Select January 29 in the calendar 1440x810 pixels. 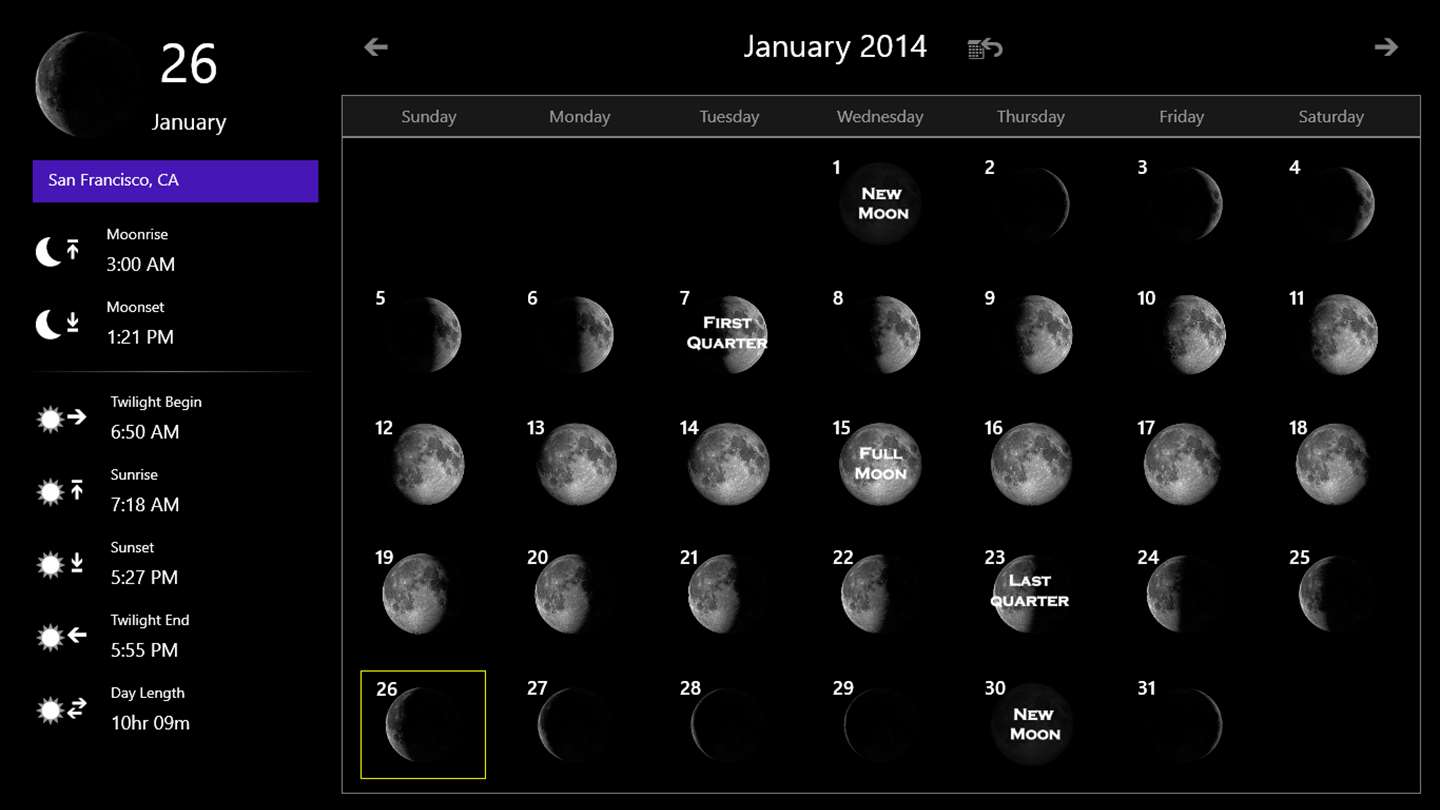[880, 724]
